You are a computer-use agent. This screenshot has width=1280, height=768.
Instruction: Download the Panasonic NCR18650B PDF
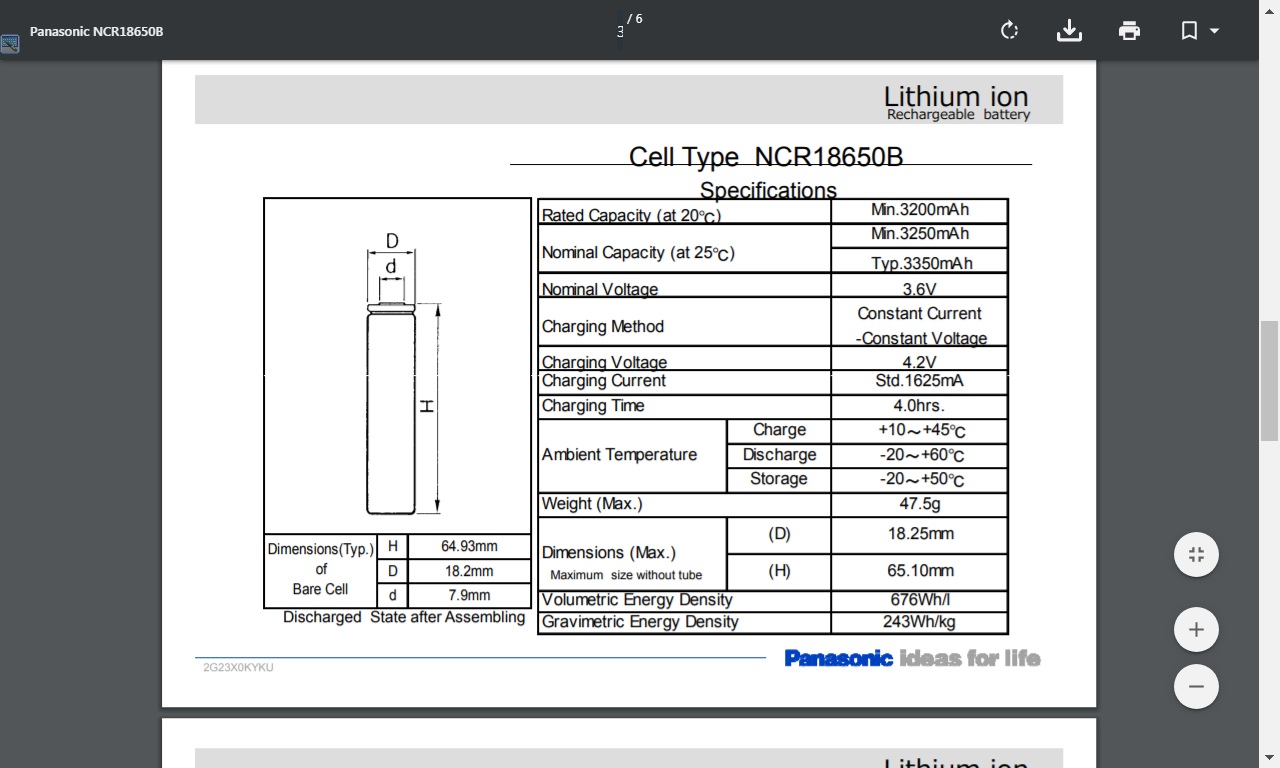point(1069,31)
